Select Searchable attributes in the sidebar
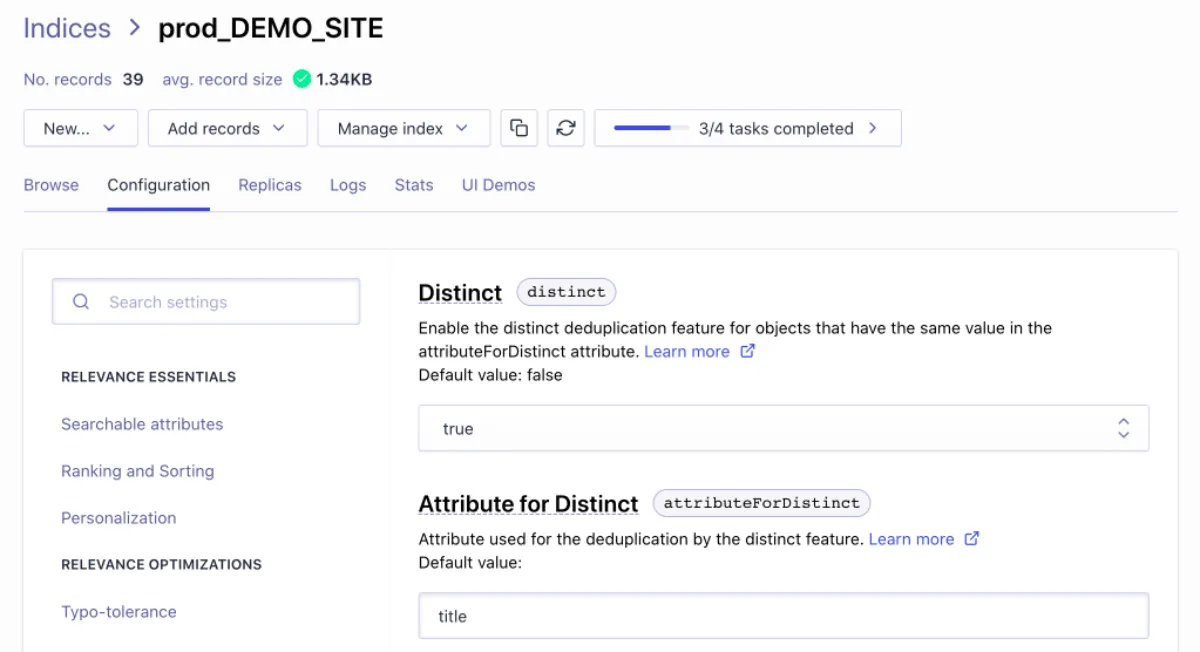 coord(142,424)
